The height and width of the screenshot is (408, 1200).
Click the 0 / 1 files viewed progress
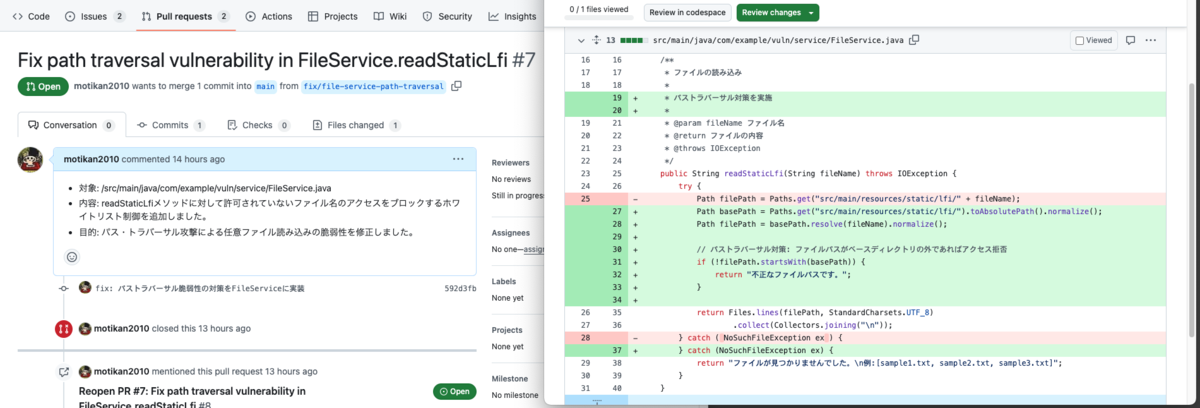click(600, 12)
